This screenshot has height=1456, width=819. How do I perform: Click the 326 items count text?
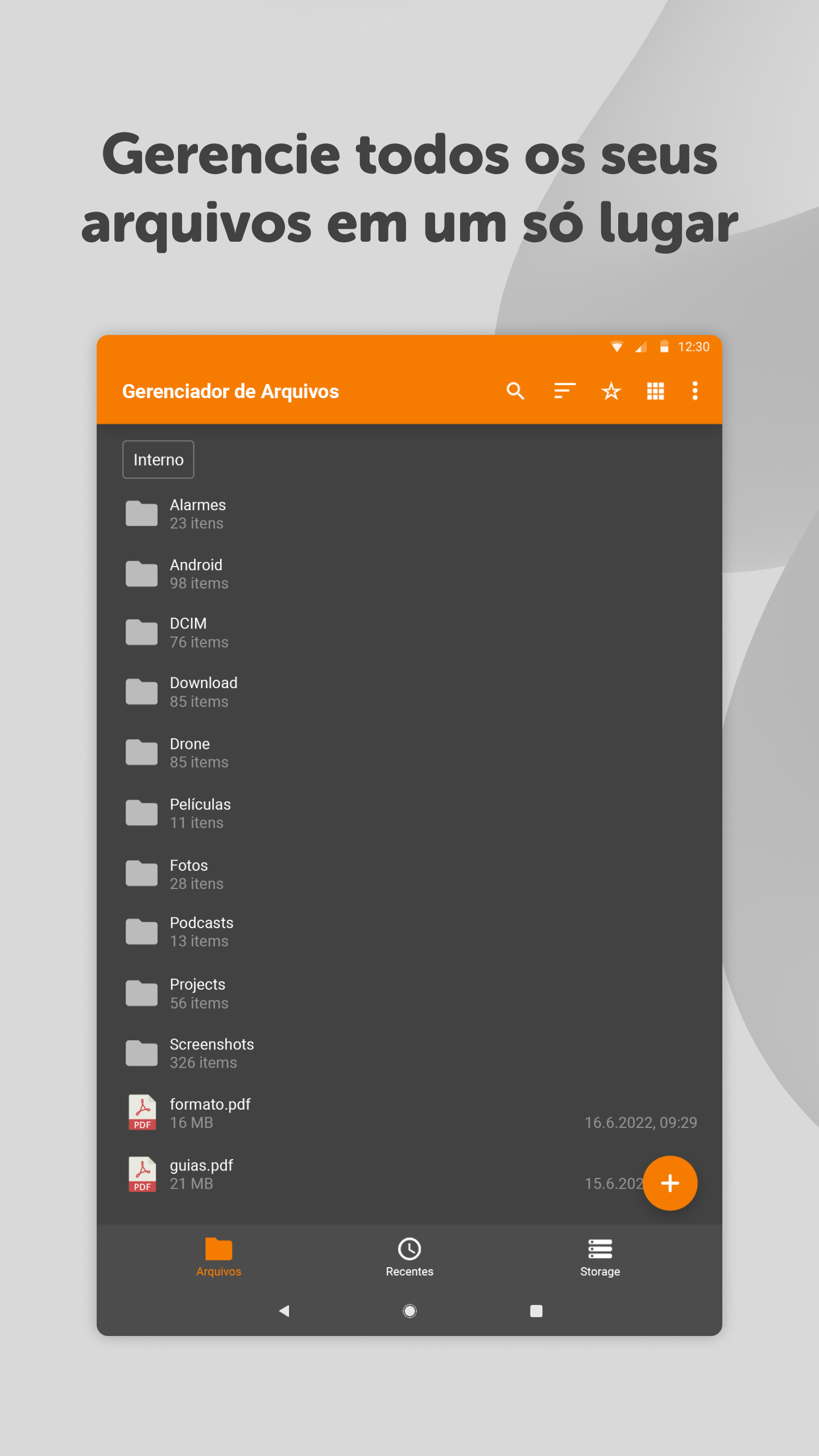[x=203, y=1063]
